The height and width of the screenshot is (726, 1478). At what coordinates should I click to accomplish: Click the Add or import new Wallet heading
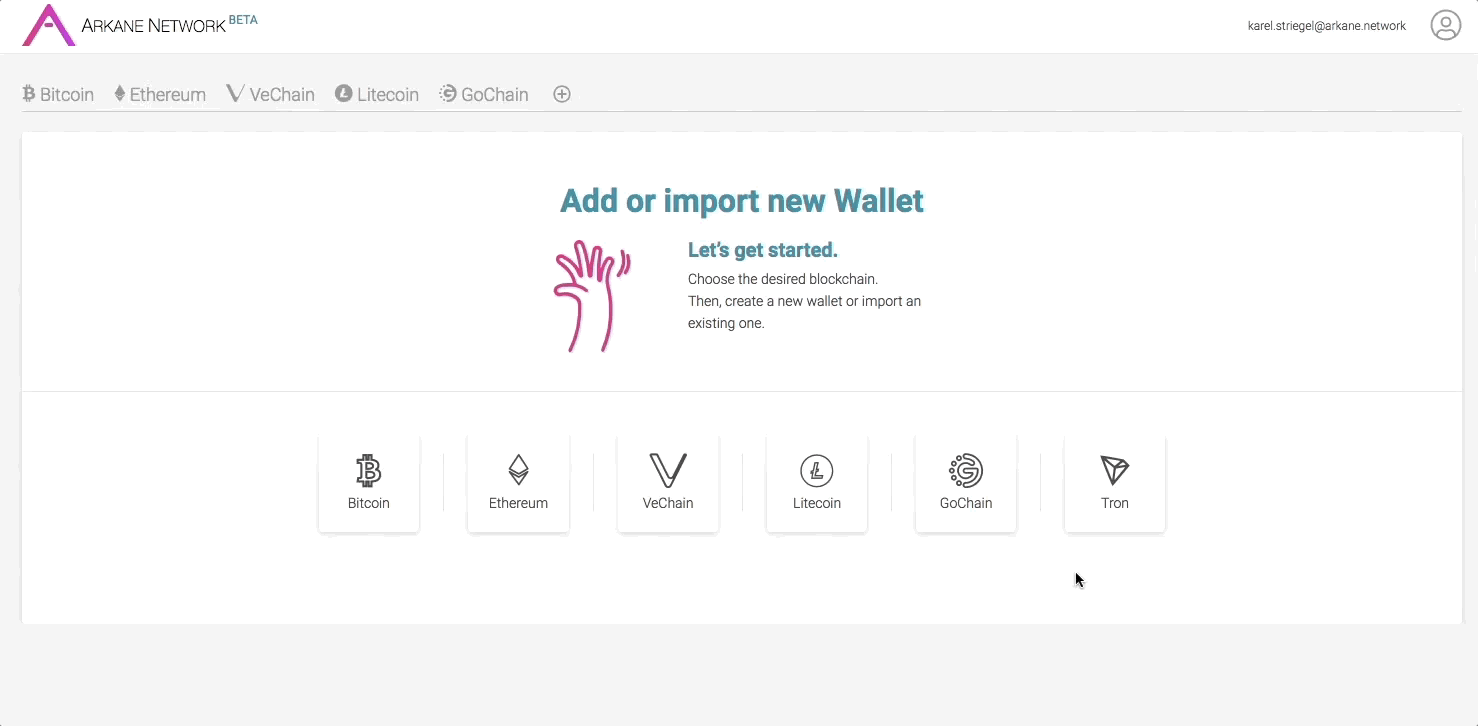(742, 200)
